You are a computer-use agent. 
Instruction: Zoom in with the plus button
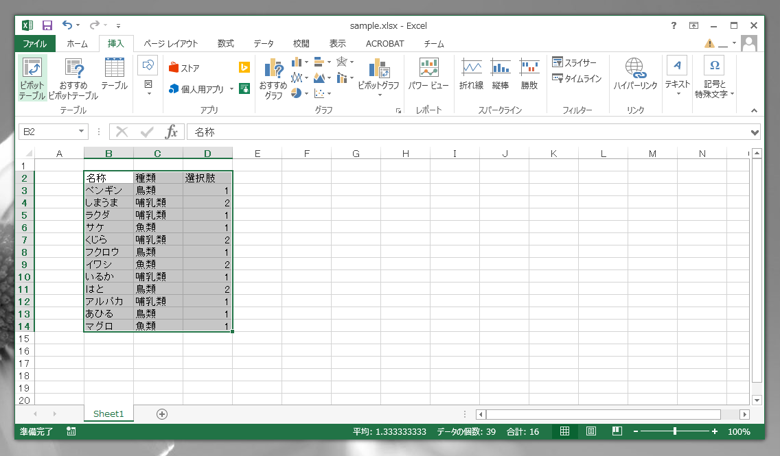click(x=714, y=431)
